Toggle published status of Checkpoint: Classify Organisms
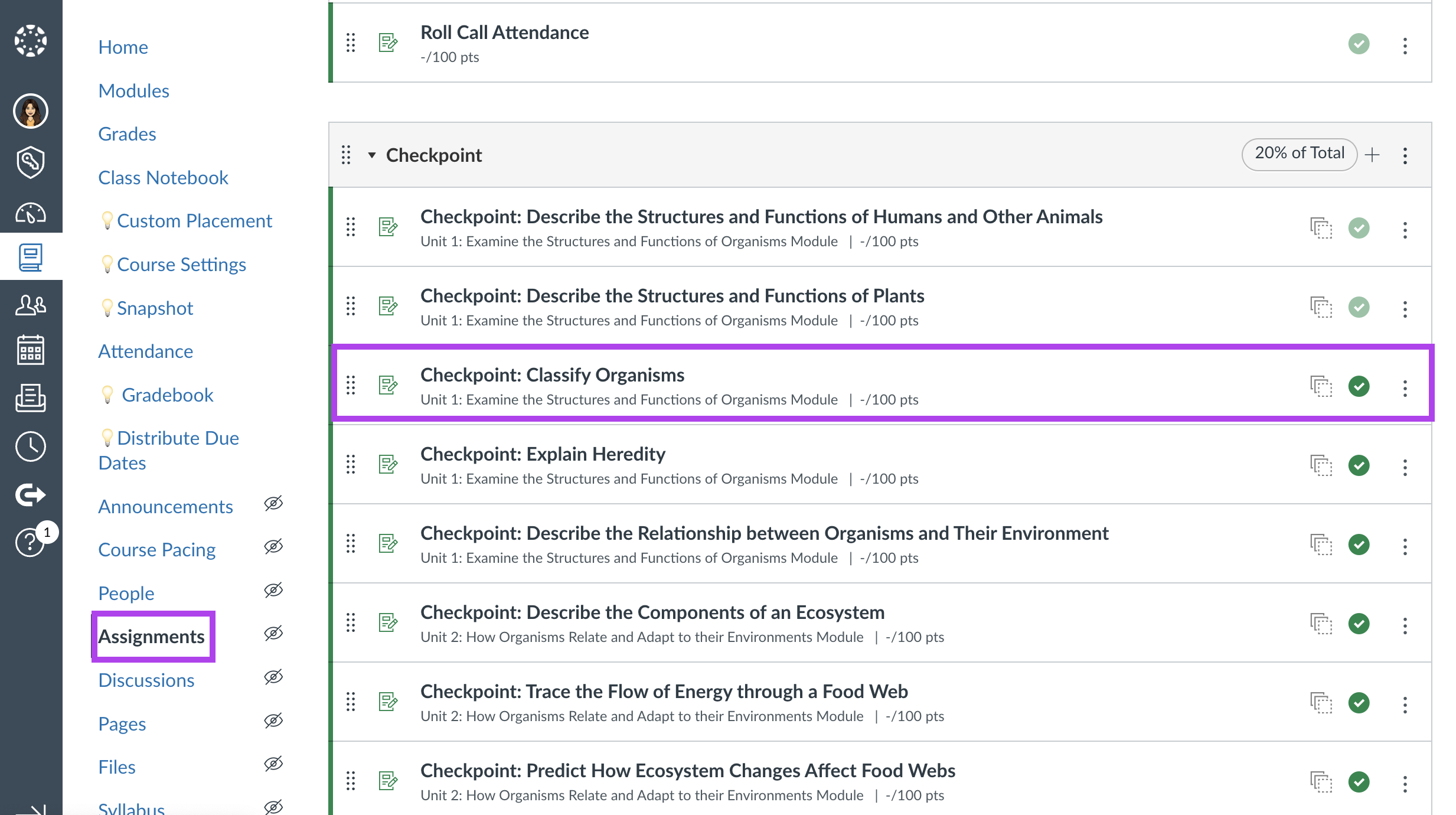The width and height of the screenshot is (1456, 815). click(1359, 386)
